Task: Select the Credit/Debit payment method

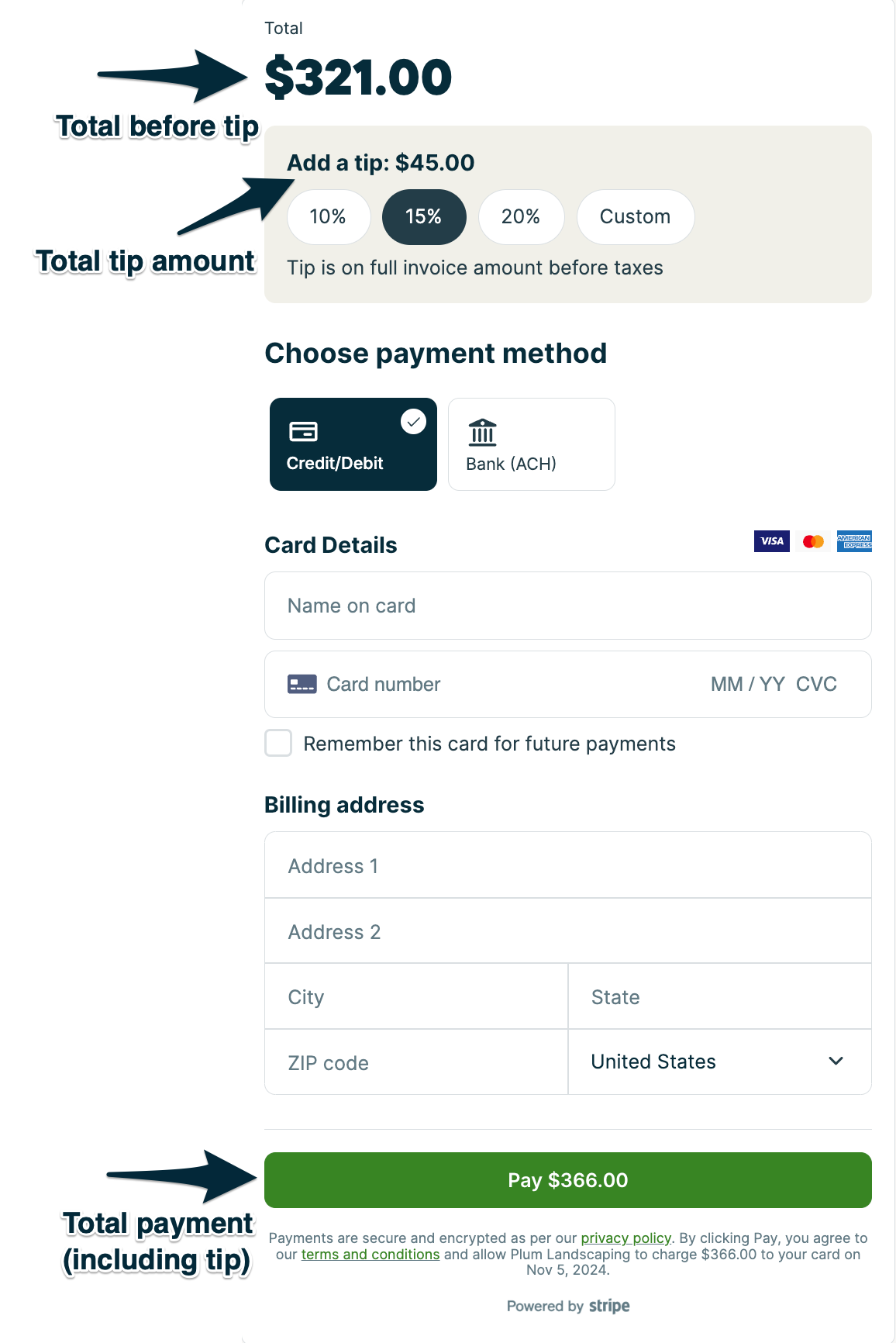Action: point(353,444)
